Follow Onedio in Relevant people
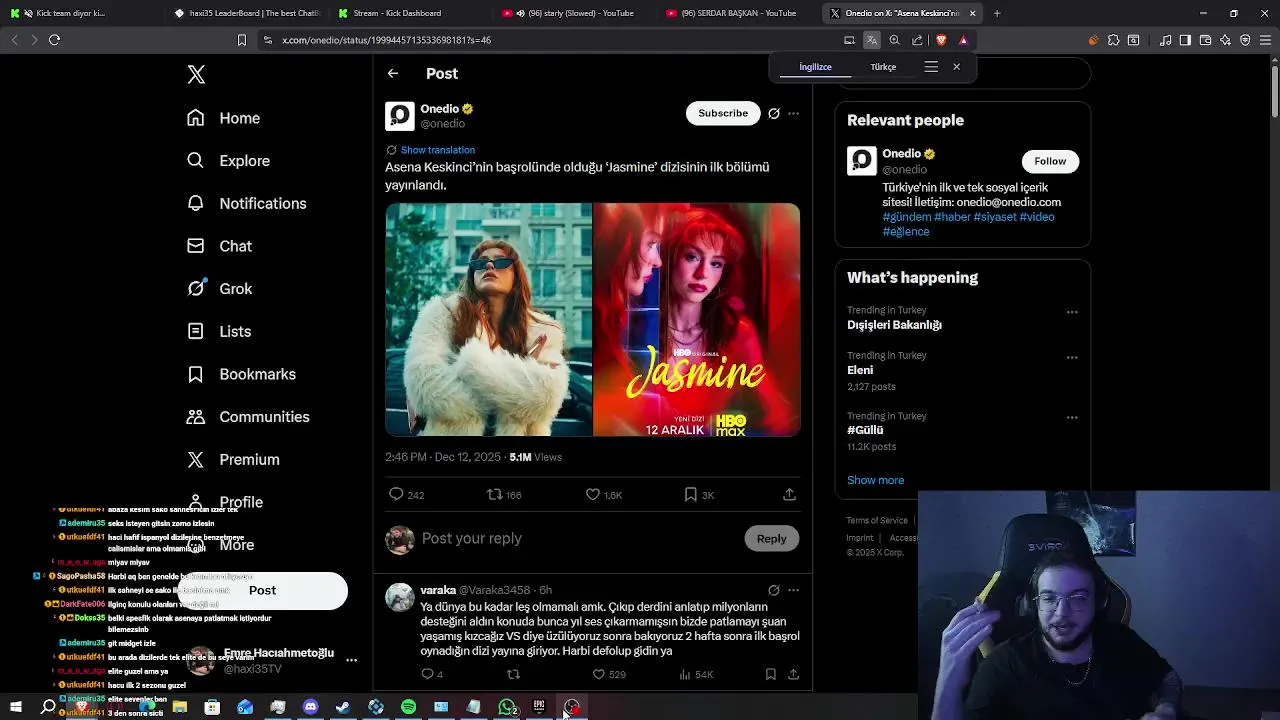This screenshot has width=1280, height=720. coord(1050,161)
